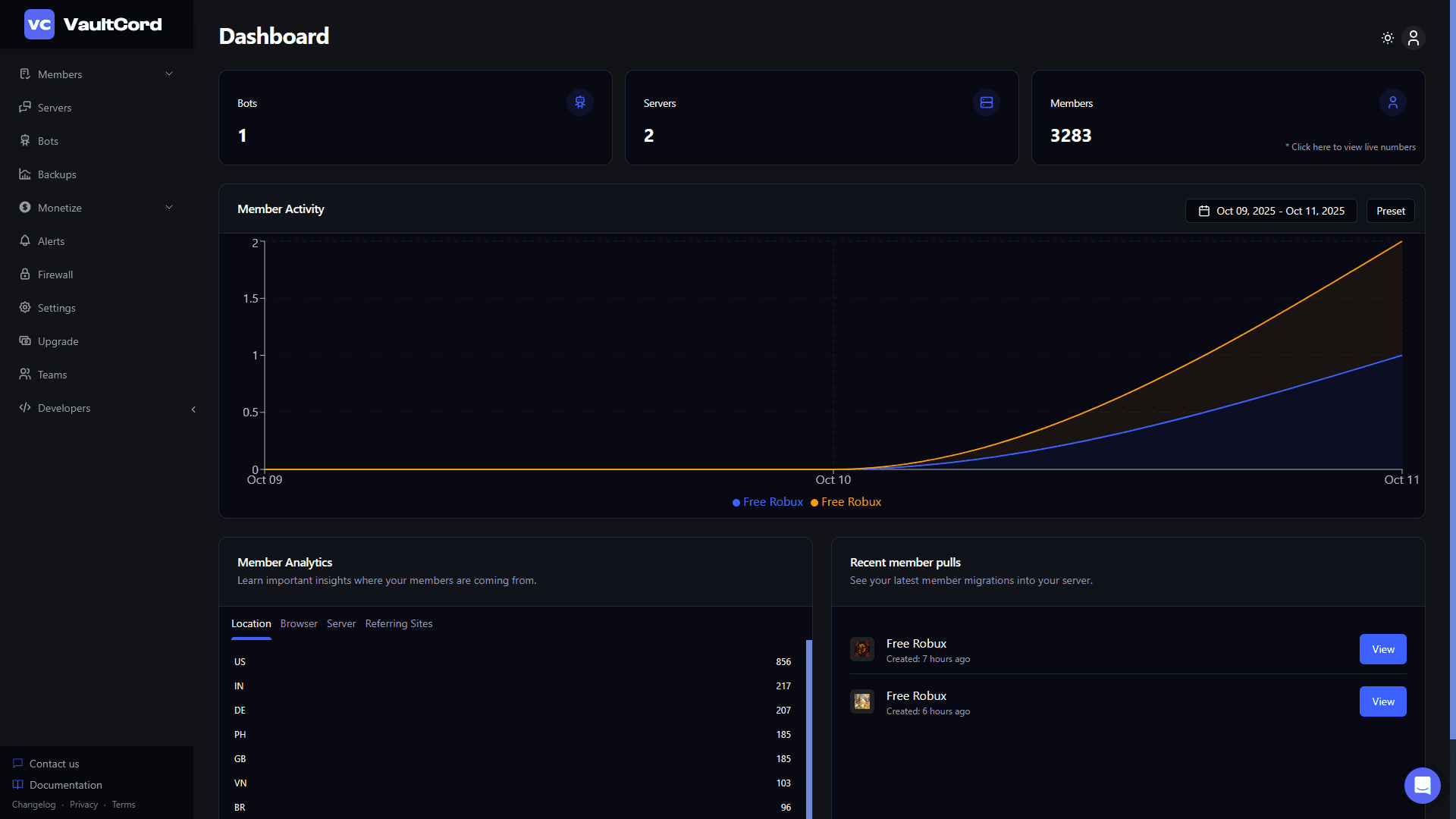This screenshot has height=819, width=1456.
Task: Click second Free Robux server avatar
Action: 862,701
